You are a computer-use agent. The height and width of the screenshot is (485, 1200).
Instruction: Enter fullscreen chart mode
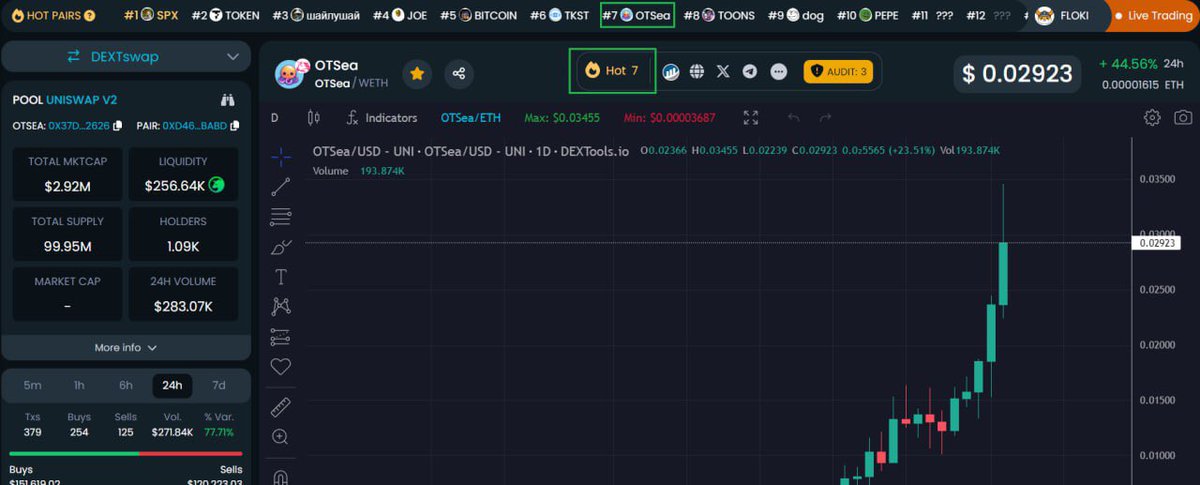point(751,118)
